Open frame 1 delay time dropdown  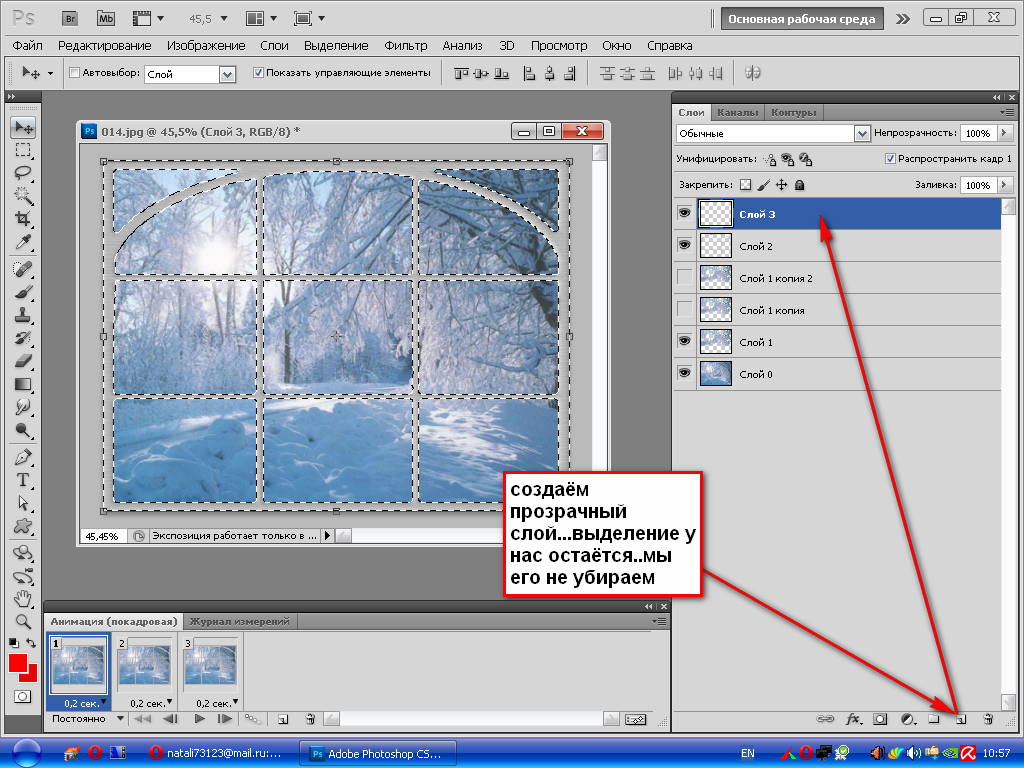coord(103,702)
